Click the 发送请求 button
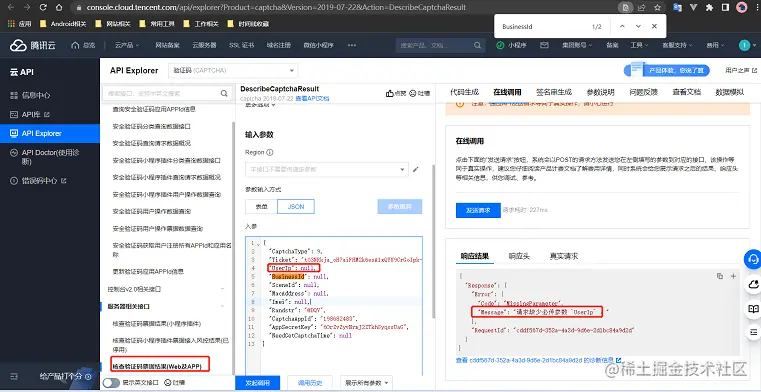 click(x=478, y=210)
